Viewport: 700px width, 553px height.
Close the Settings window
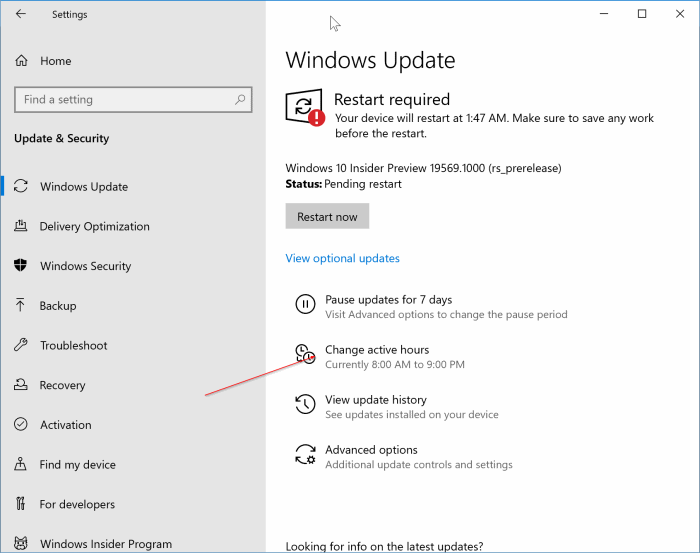pyautogui.click(x=680, y=14)
